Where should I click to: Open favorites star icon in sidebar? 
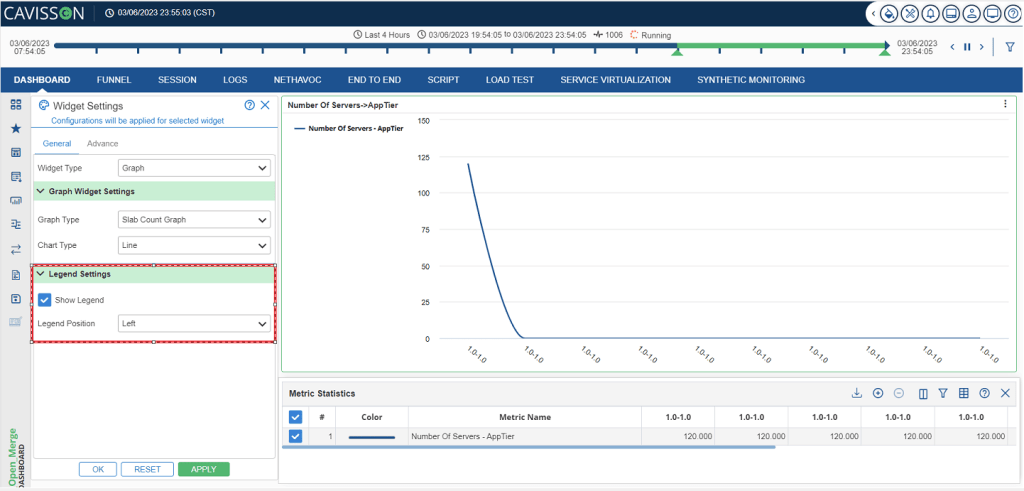tap(16, 129)
